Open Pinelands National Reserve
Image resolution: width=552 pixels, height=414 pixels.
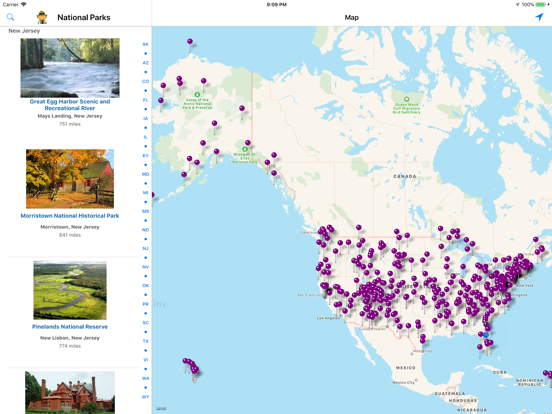point(70,327)
